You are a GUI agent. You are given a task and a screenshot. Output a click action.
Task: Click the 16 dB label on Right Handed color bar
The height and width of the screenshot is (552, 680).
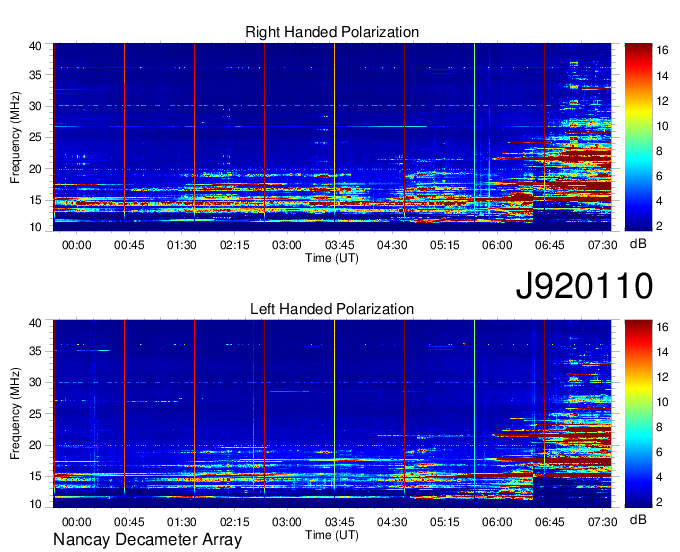click(x=662, y=50)
